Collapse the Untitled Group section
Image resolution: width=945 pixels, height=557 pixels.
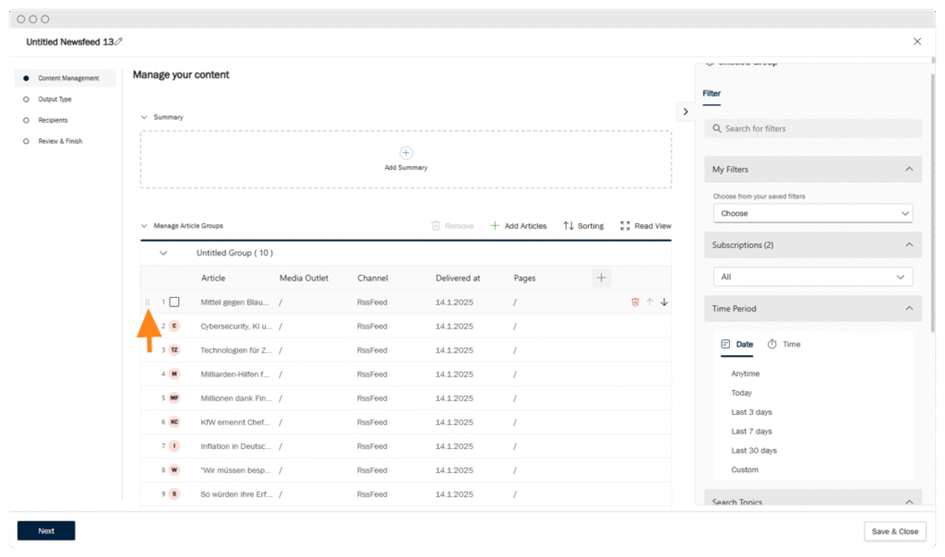164,253
